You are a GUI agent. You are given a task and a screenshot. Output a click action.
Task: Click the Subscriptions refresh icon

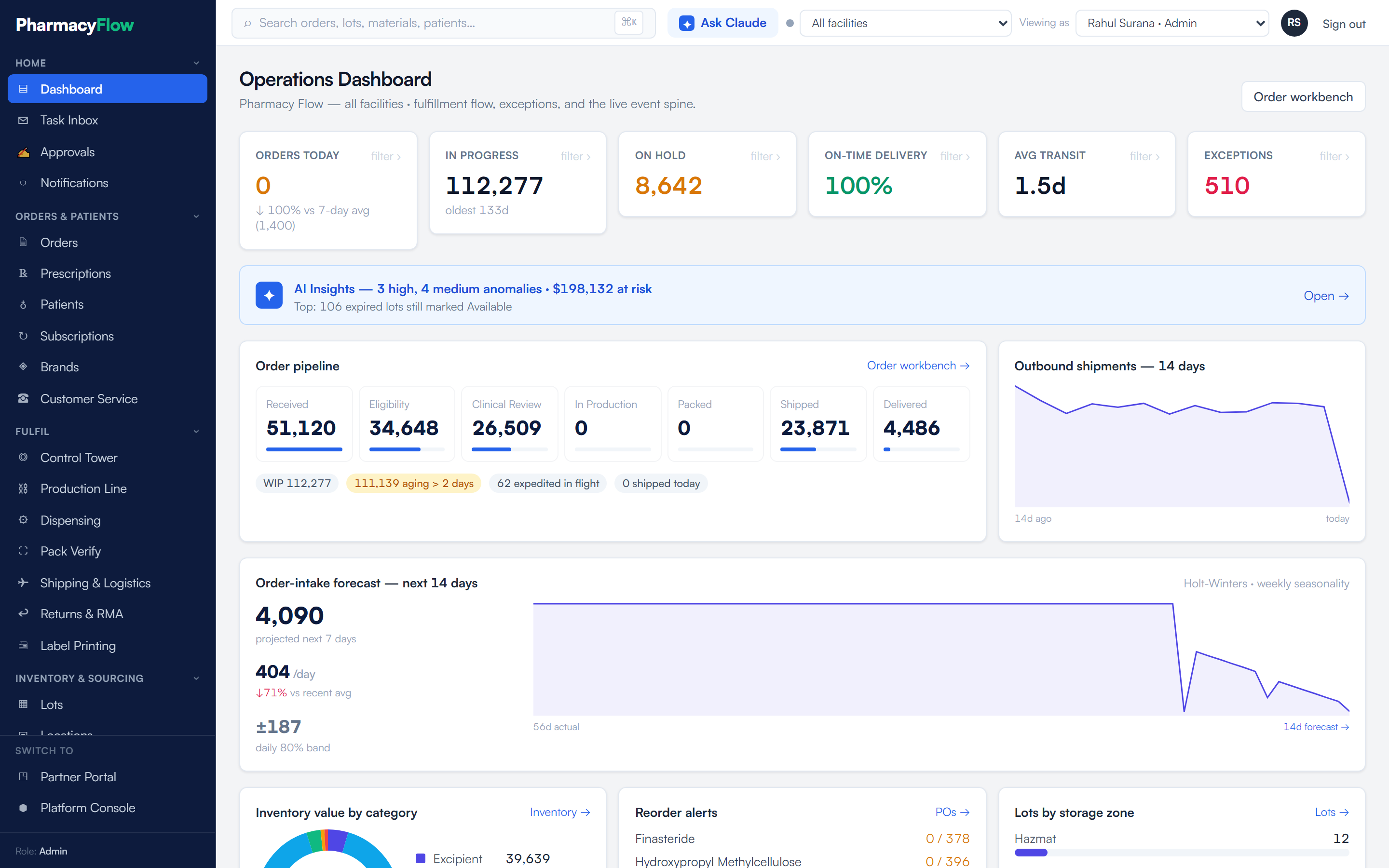pyautogui.click(x=23, y=336)
